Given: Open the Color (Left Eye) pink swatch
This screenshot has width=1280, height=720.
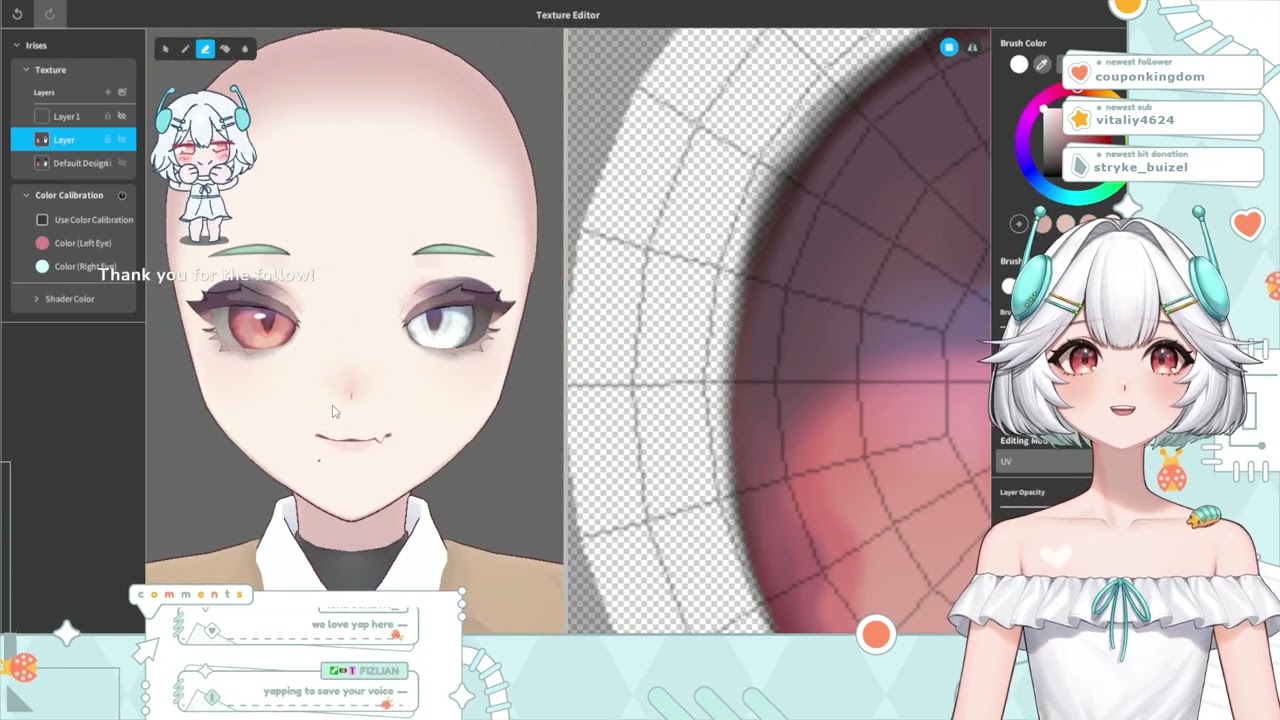Looking at the screenshot, I should click(x=42, y=243).
